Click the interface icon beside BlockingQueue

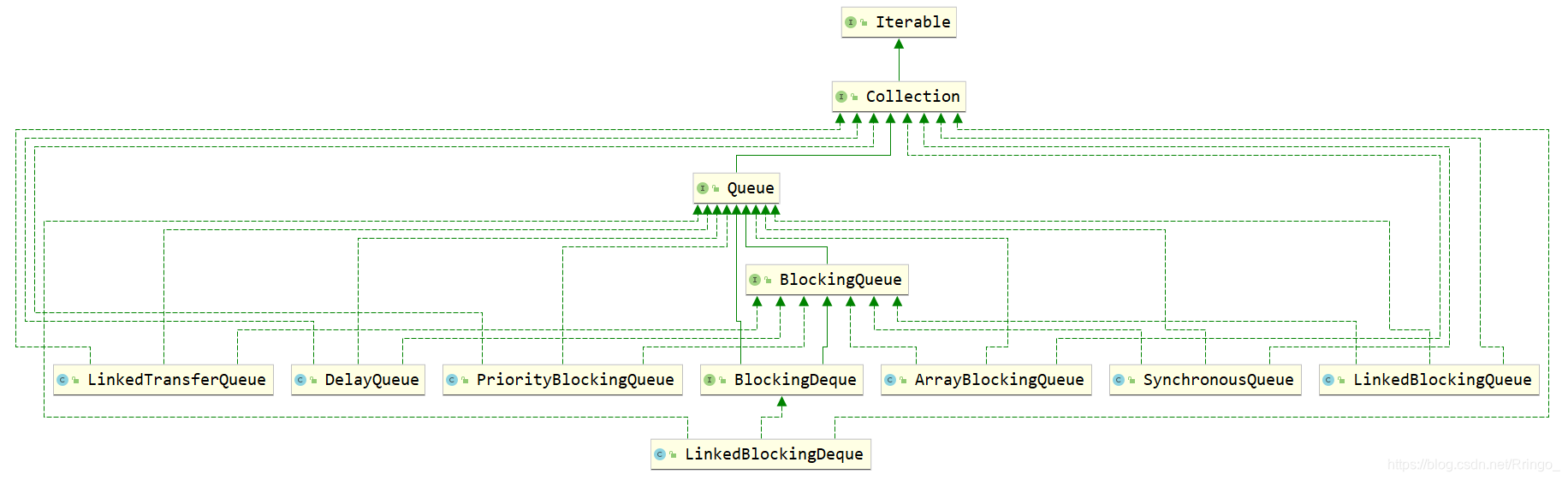tap(755, 280)
